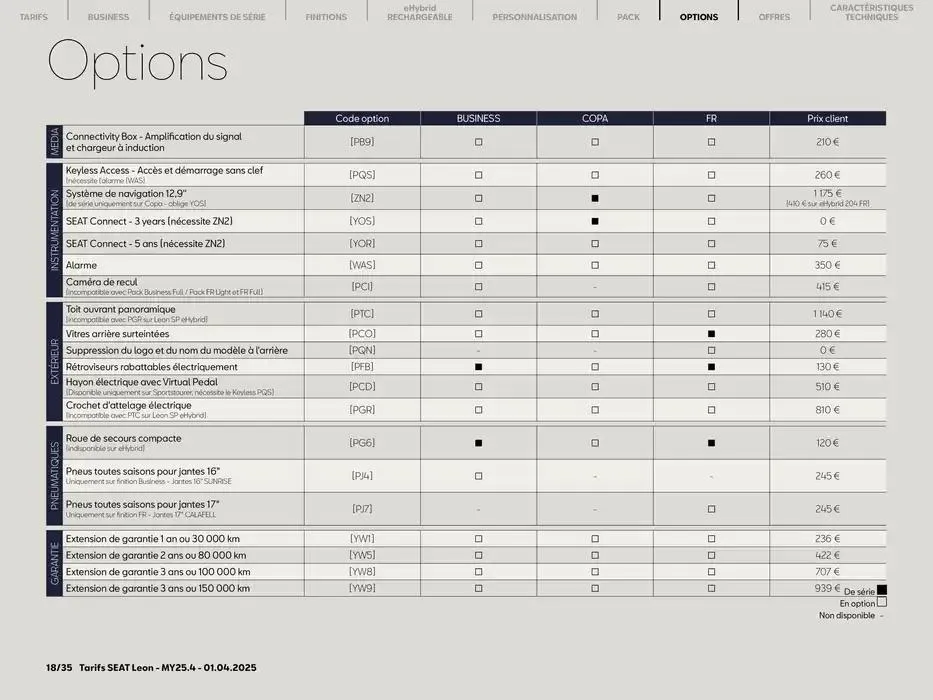
Task: Select the option code [PTC] for Toit ouvrant panoramique
Action: click(361, 312)
